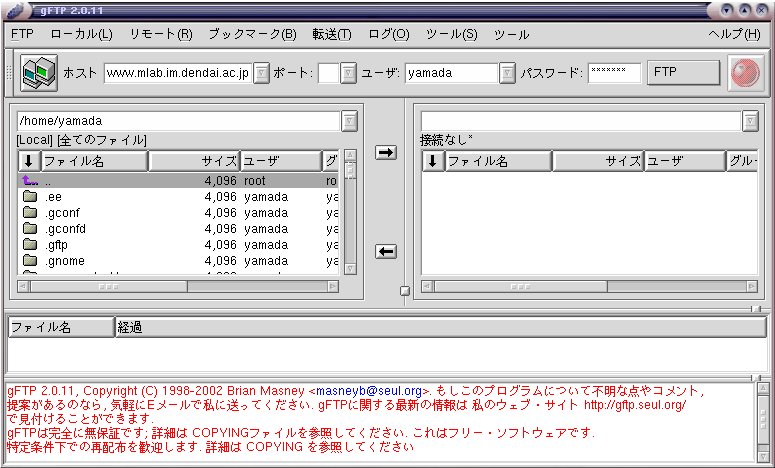Click the host address input field
775x468 pixels.
[178, 73]
